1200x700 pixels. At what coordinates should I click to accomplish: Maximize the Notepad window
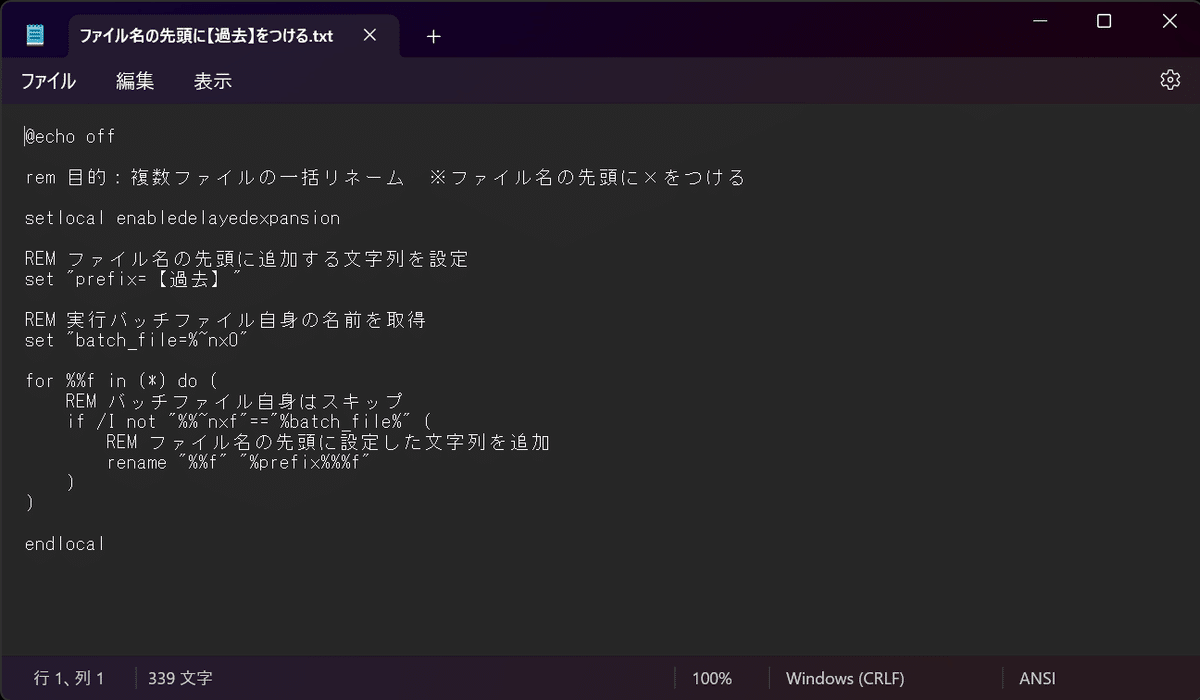tap(1103, 20)
